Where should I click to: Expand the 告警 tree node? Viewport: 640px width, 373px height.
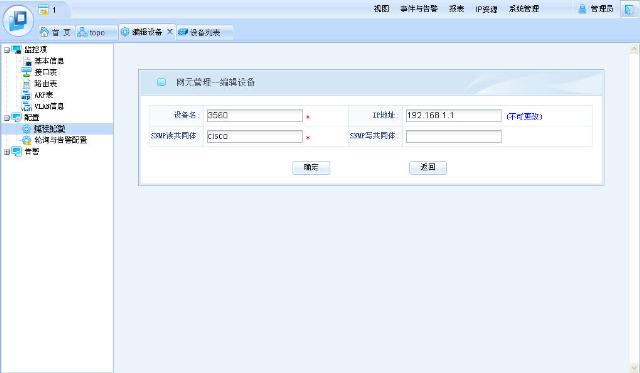pyautogui.click(x=7, y=152)
